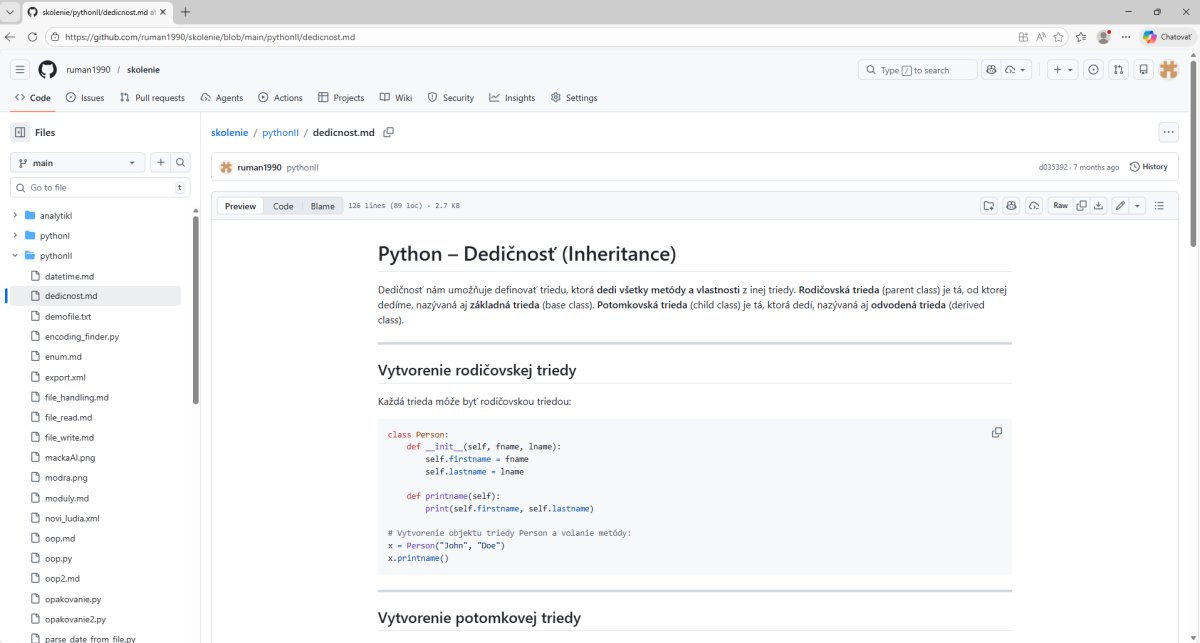Image resolution: width=1200 pixels, height=643 pixels.
Task: Open the outline list icon
Action: pos(1159,206)
